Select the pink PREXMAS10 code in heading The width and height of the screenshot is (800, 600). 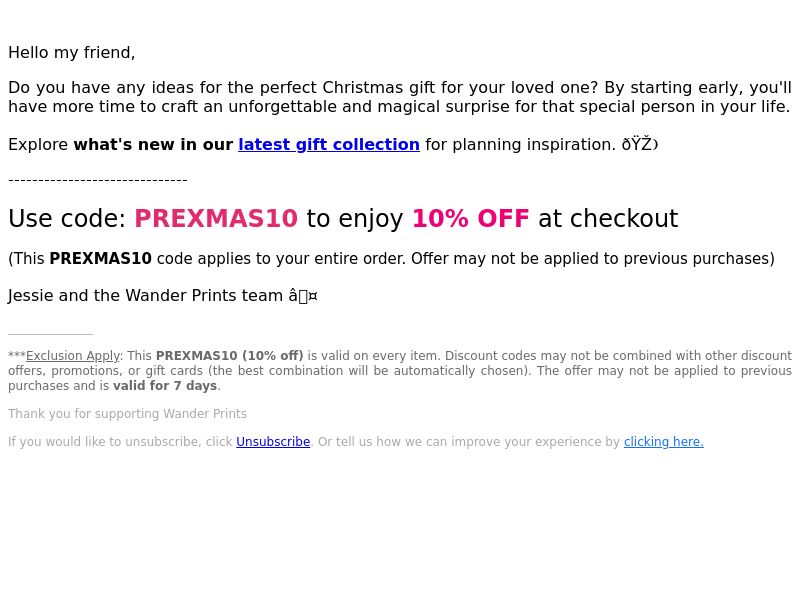pos(216,218)
